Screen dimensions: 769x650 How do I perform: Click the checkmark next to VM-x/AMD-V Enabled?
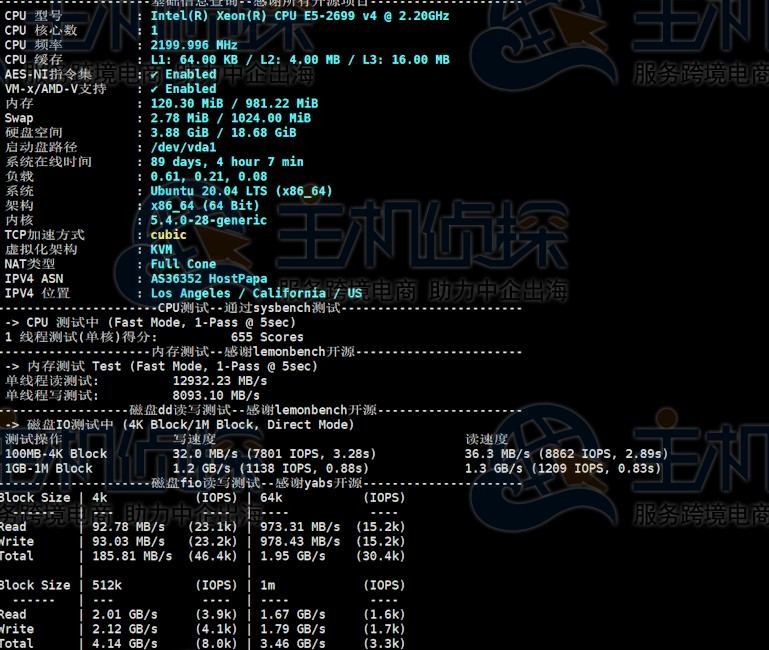click(x=156, y=89)
